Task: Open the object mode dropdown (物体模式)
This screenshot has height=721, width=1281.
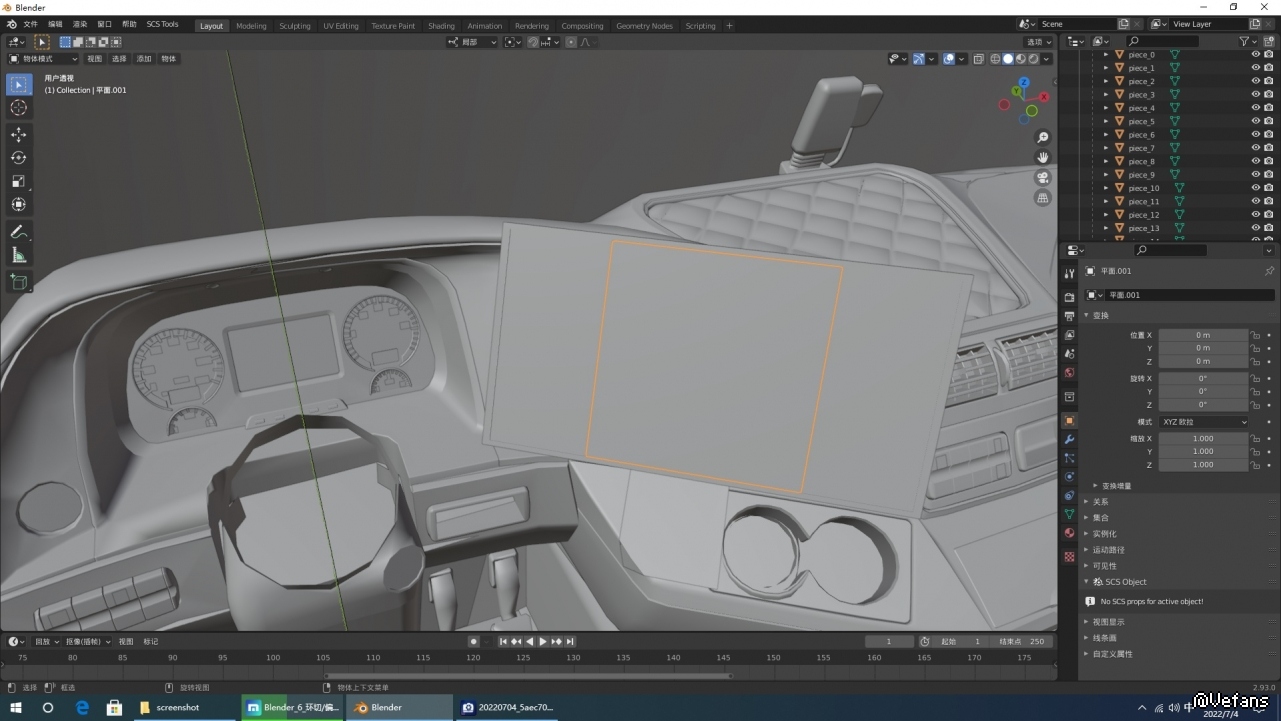Action: (x=43, y=59)
